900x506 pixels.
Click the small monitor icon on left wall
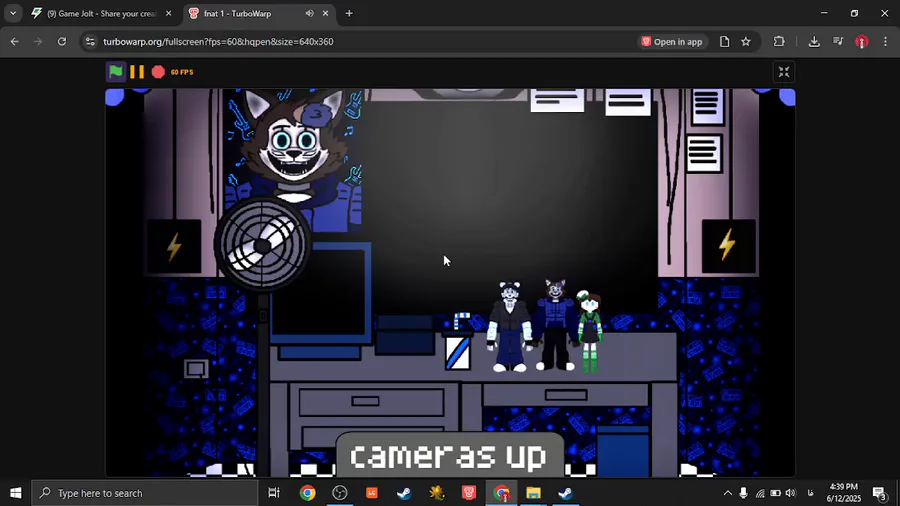[196, 368]
